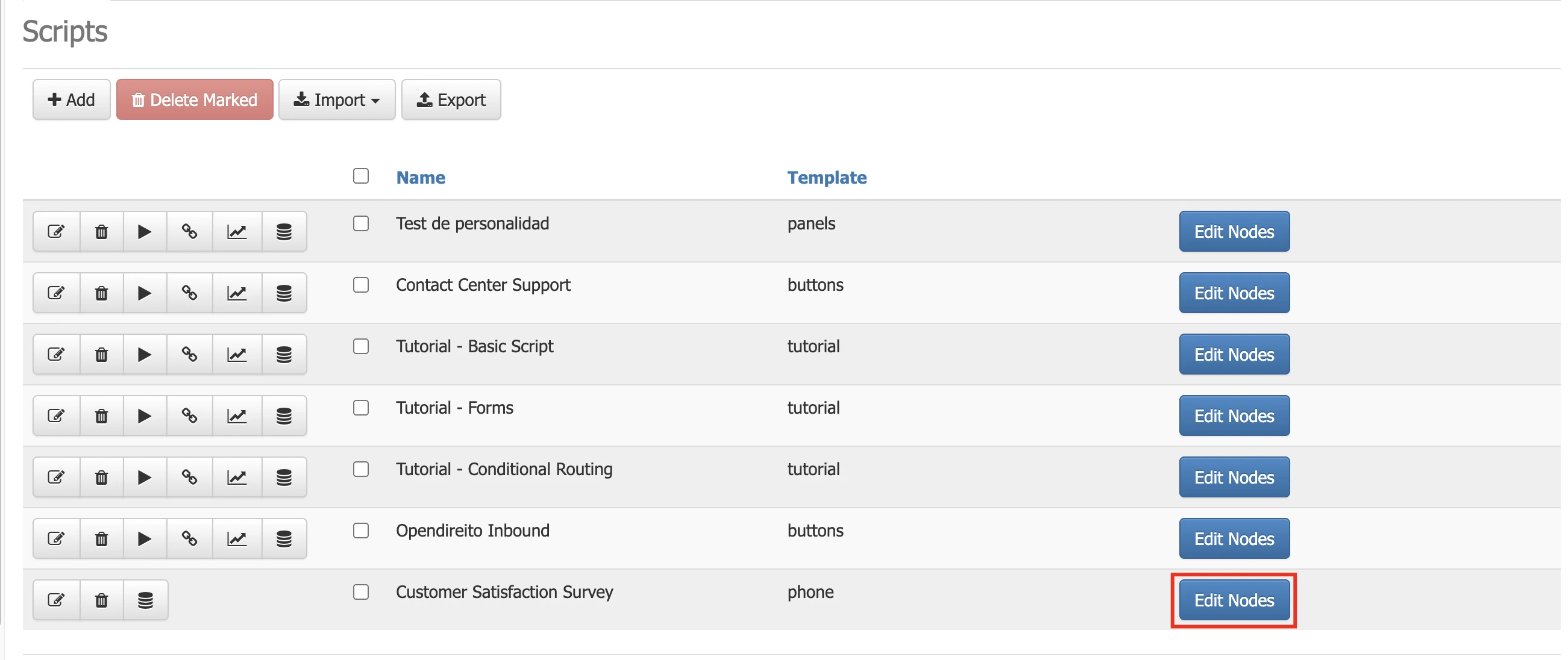Edit the Test de personalidad script
Screen dimensions: 1568x660
tap(56, 232)
